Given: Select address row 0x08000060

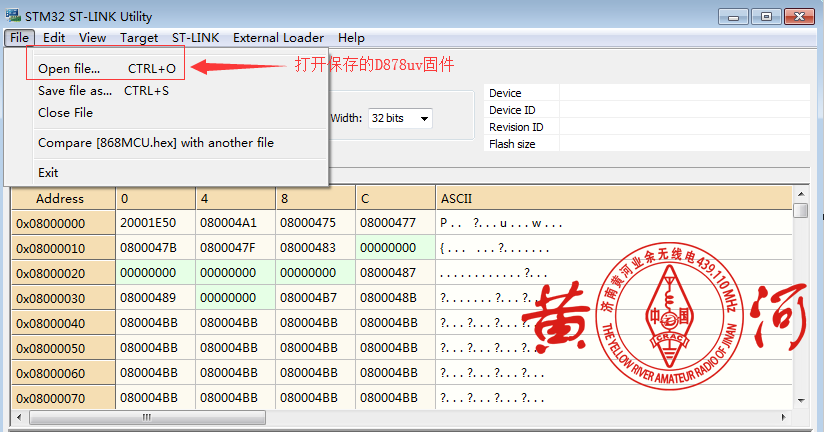Looking at the screenshot, I should coord(63,373).
